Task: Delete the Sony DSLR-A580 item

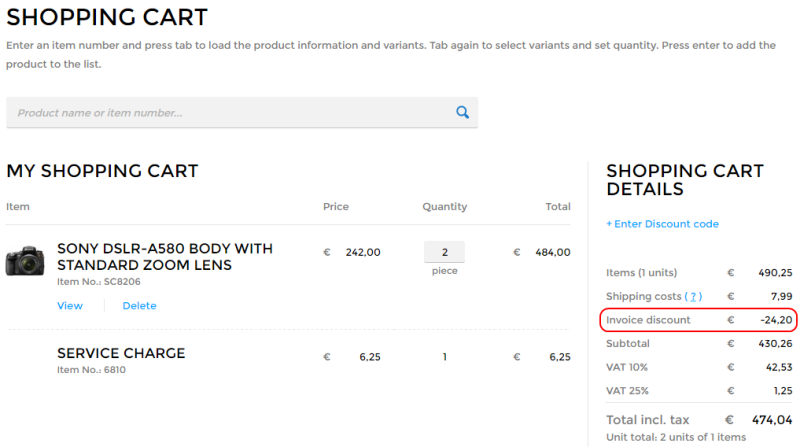Action: pos(139,306)
